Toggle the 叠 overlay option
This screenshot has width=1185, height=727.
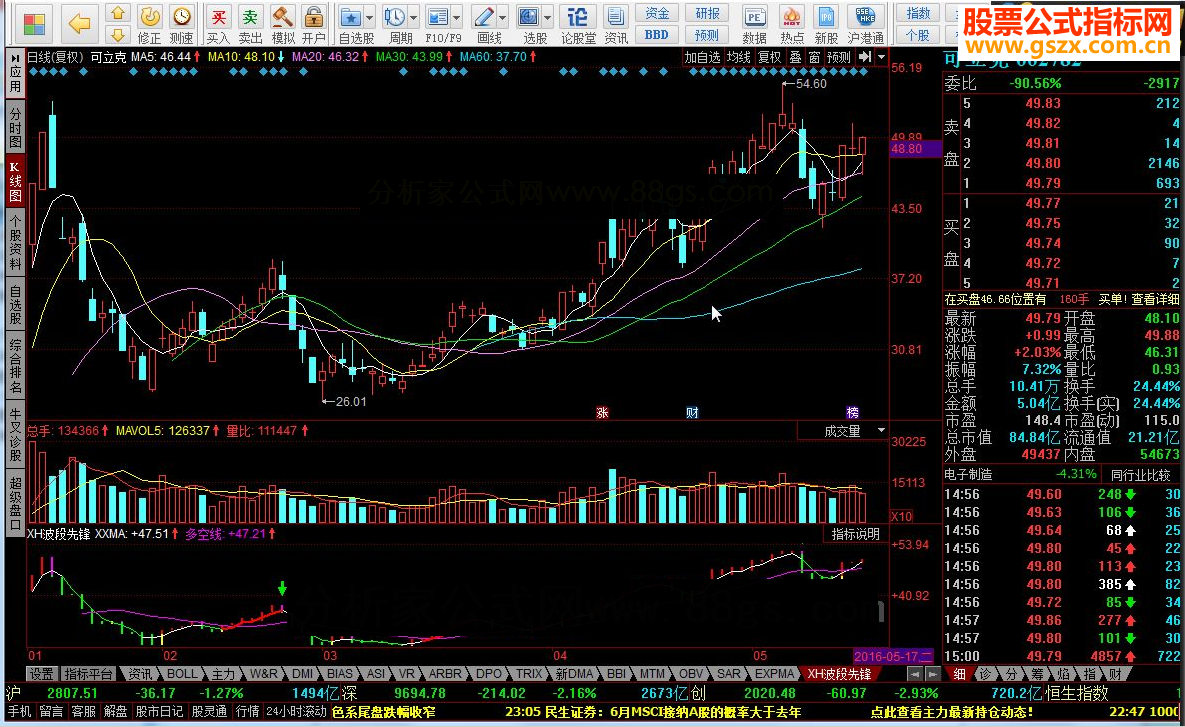[796, 57]
